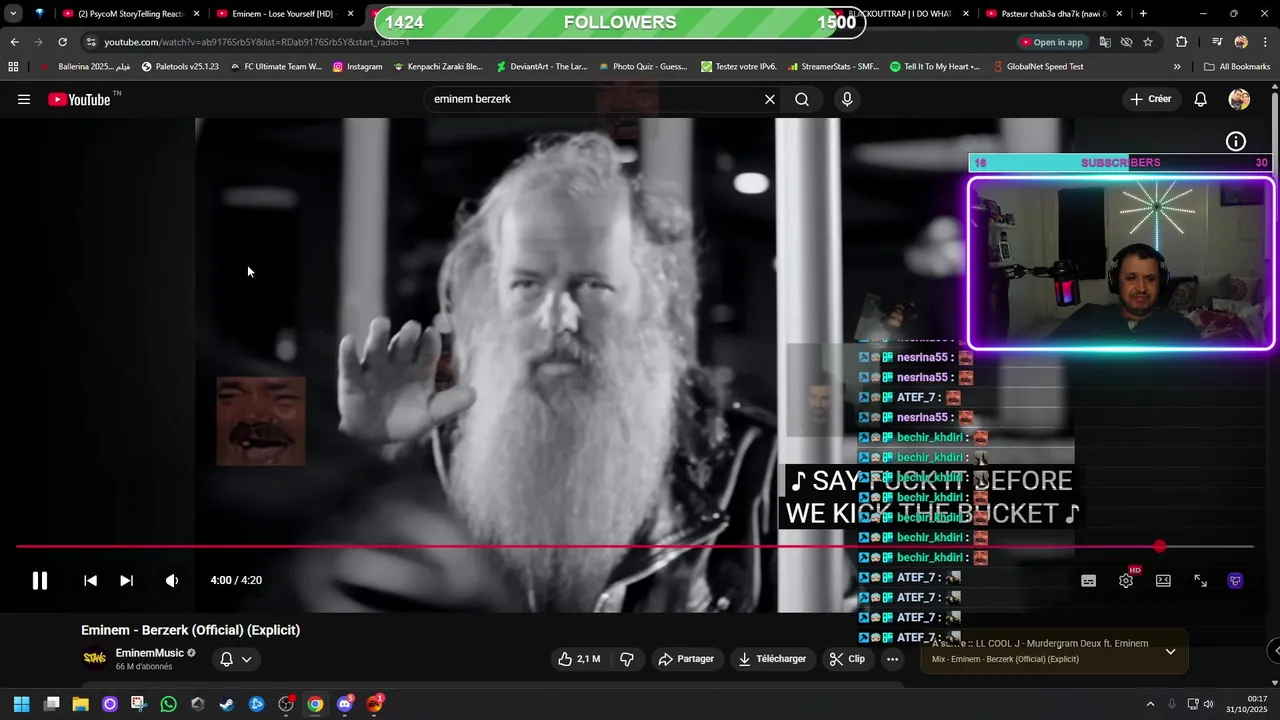Open the GlobalNet Speed Test bookmark
1280x720 pixels.
1037,67
